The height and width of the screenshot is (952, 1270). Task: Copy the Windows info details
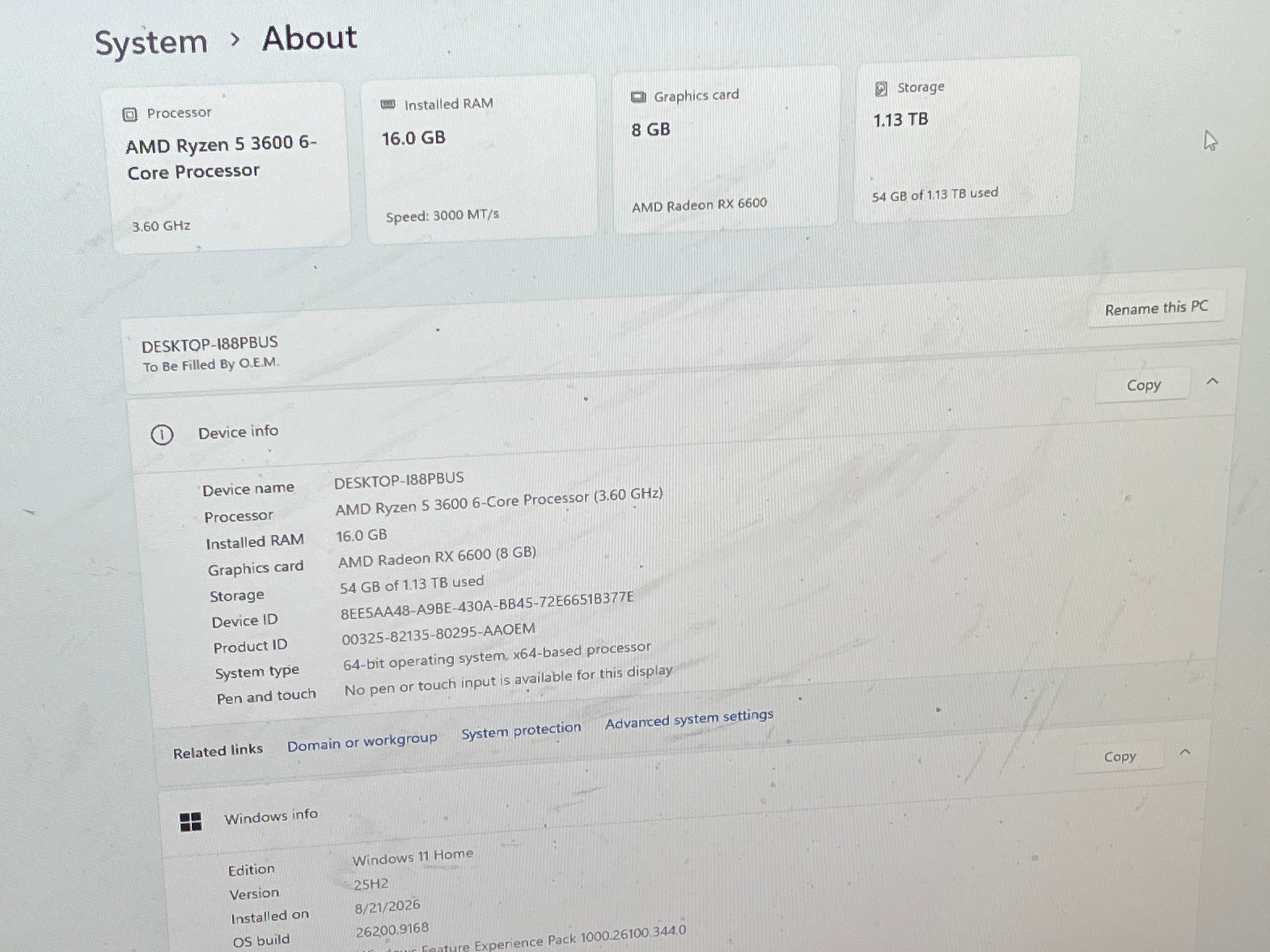point(1119,757)
